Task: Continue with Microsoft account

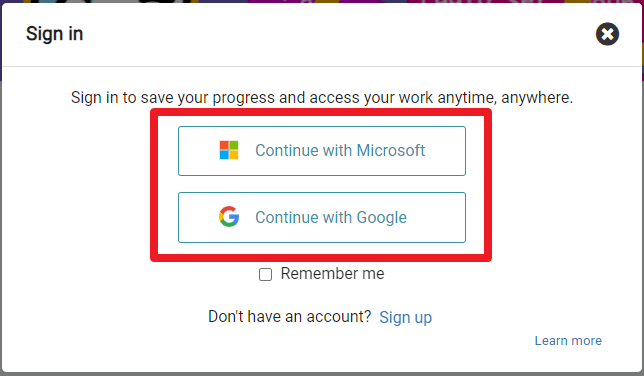Action: pyautogui.click(x=322, y=151)
